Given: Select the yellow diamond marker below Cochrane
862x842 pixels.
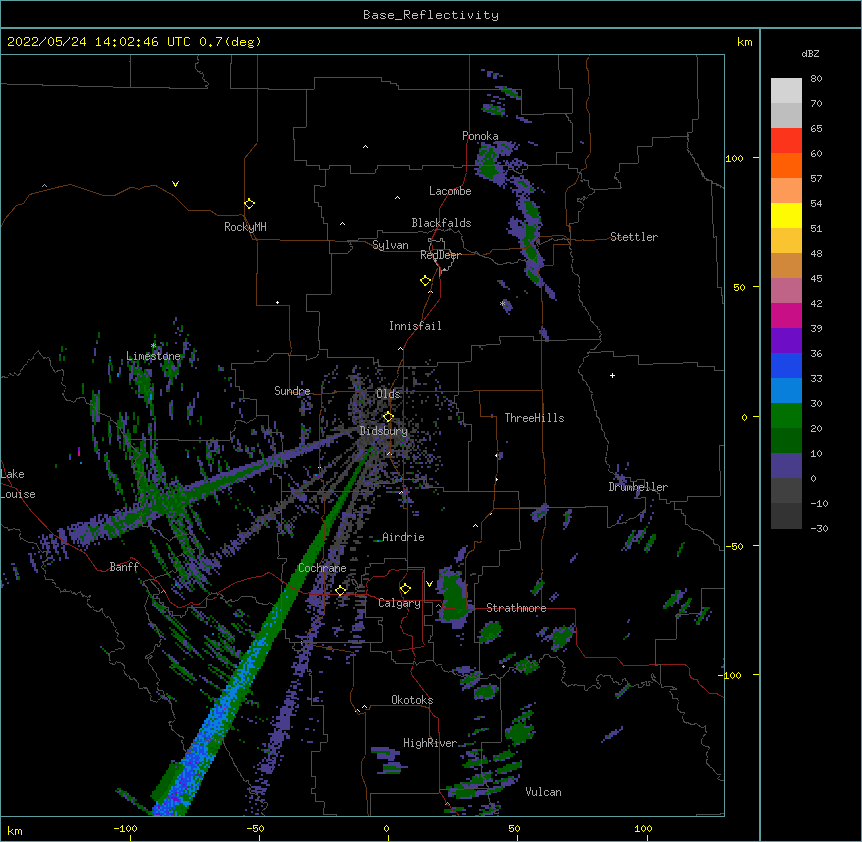Looking at the screenshot, I should pyautogui.click(x=341, y=590).
